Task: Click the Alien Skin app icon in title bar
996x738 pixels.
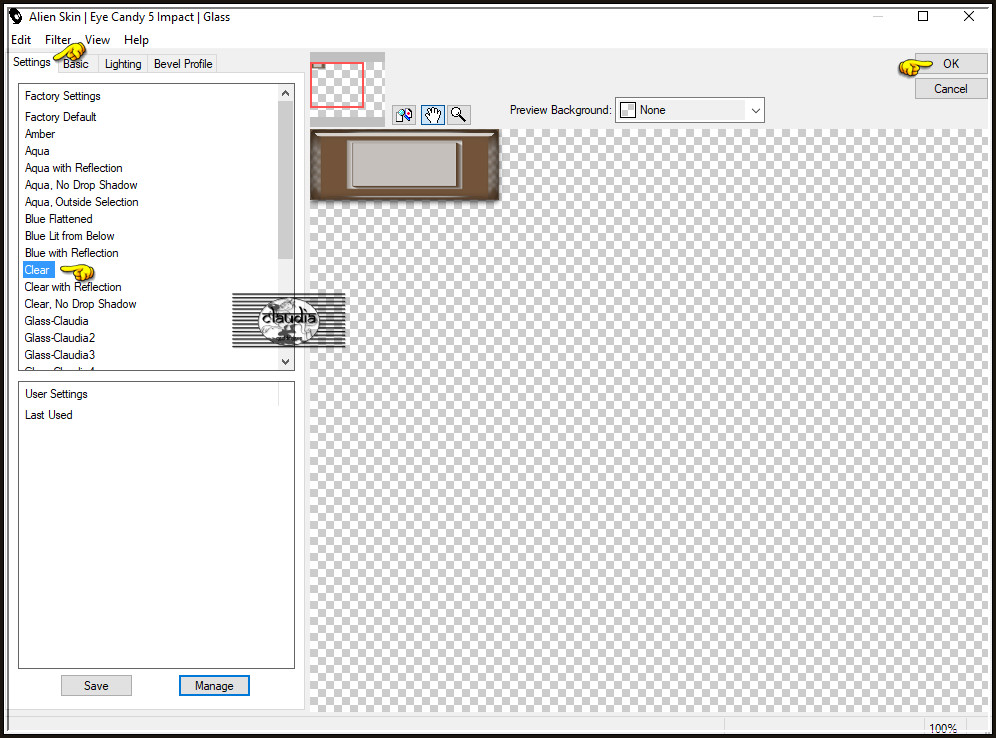Action: 15,17
